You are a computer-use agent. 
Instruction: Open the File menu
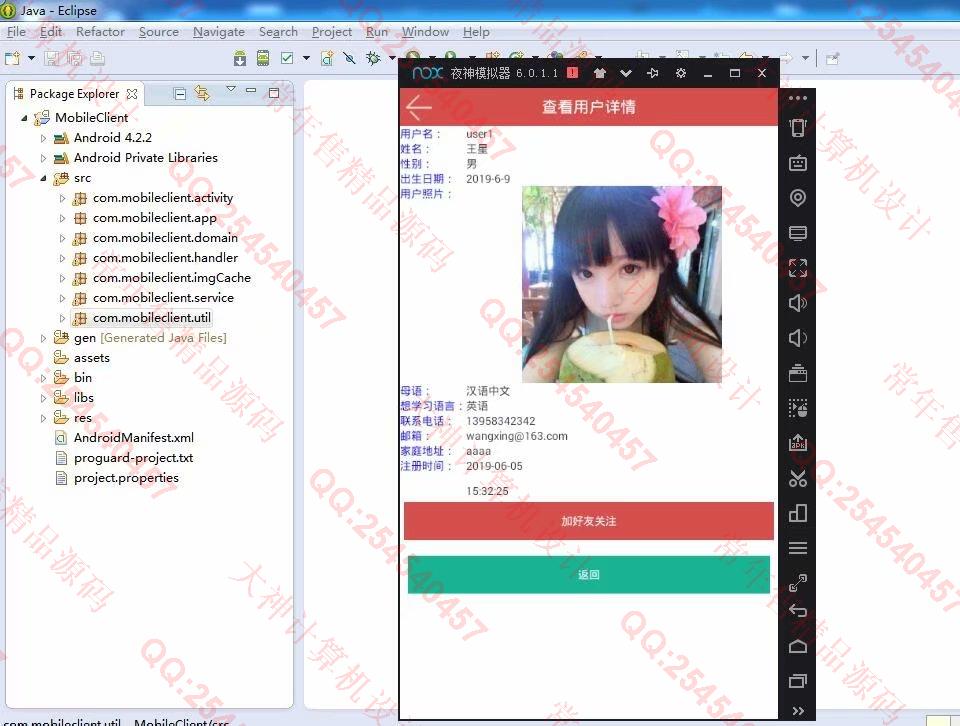click(17, 32)
